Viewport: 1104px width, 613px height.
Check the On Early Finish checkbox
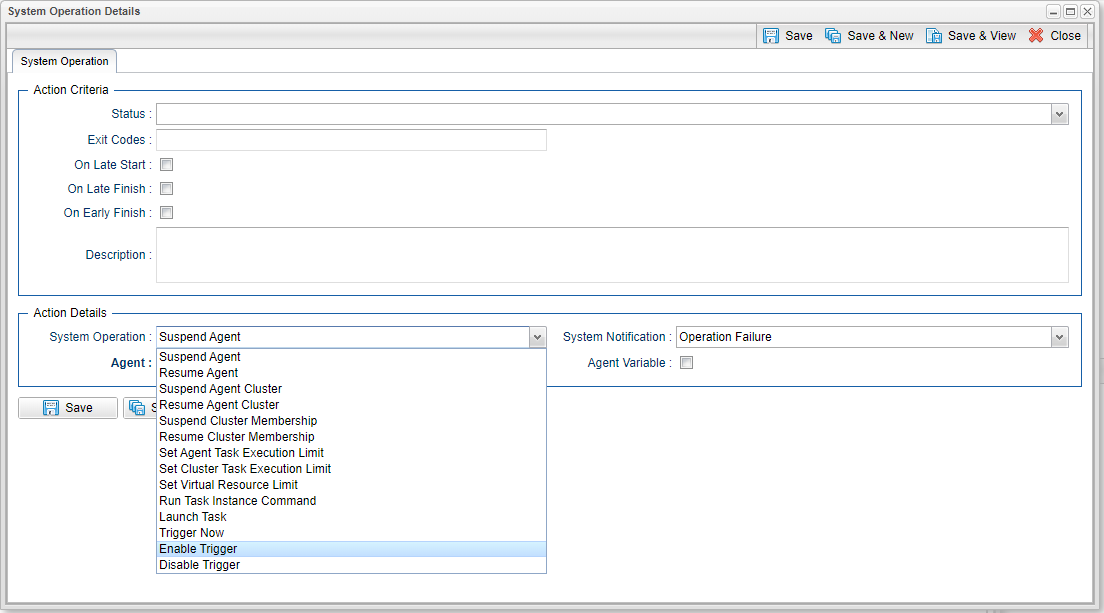(x=167, y=213)
